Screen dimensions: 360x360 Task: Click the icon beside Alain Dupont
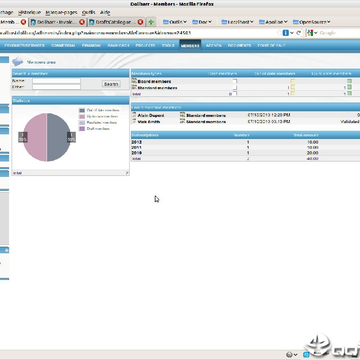point(134,115)
